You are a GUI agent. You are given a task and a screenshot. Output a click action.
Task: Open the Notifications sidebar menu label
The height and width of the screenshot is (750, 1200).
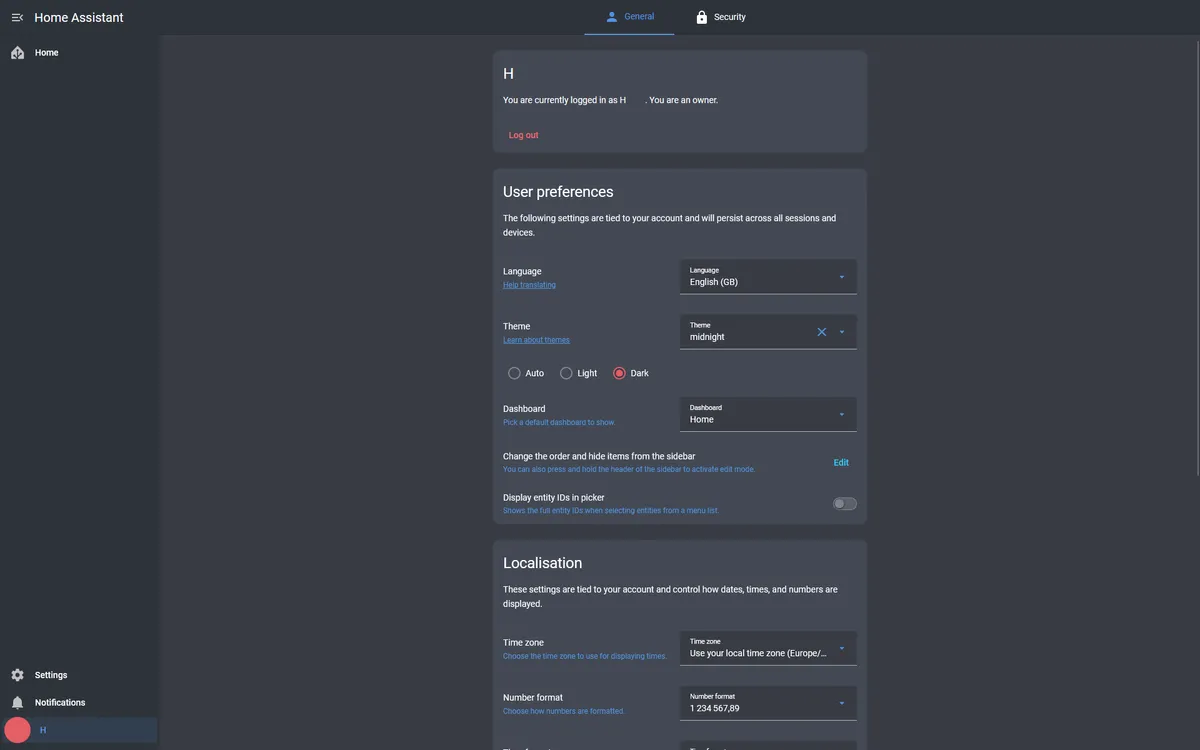[x=60, y=703]
